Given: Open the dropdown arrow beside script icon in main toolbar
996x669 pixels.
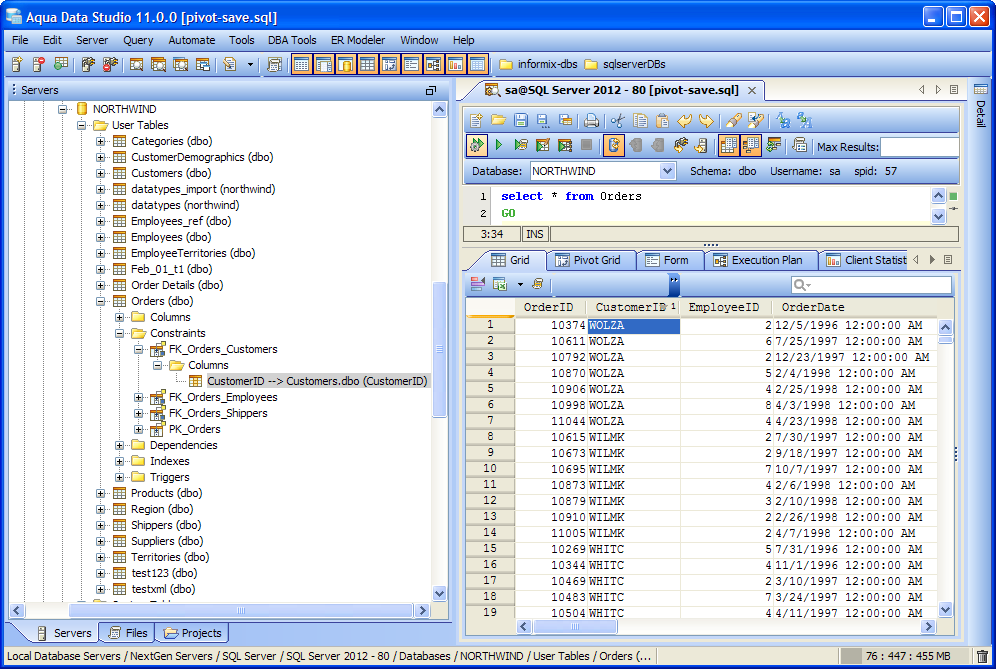Looking at the screenshot, I should click(250, 64).
